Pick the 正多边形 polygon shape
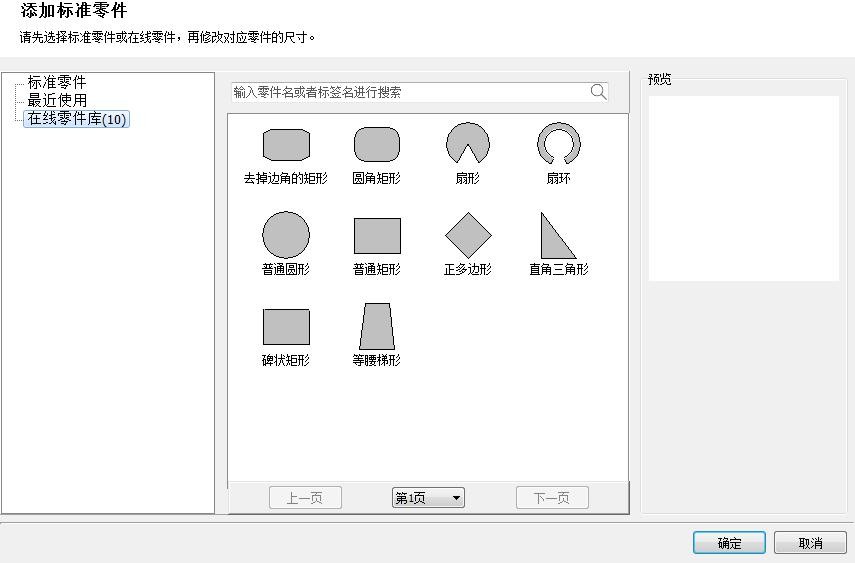 (x=468, y=236)
